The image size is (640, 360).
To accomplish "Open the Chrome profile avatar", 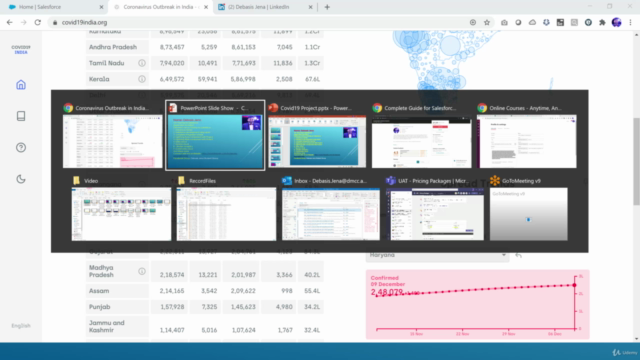I will 616,22.
